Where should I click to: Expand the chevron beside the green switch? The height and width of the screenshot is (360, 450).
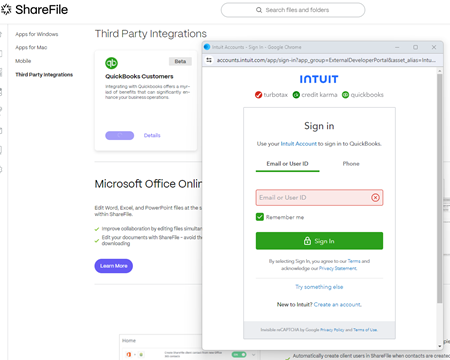click(x=254, y=354)
